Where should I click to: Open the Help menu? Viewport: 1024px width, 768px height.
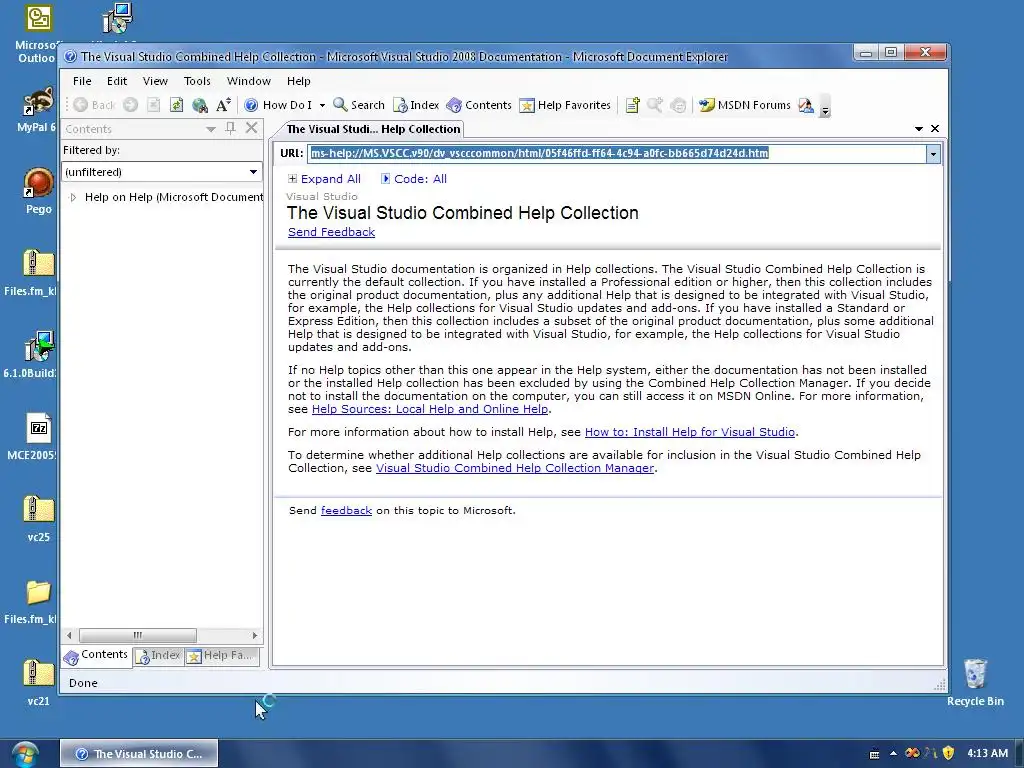(298, 81)
